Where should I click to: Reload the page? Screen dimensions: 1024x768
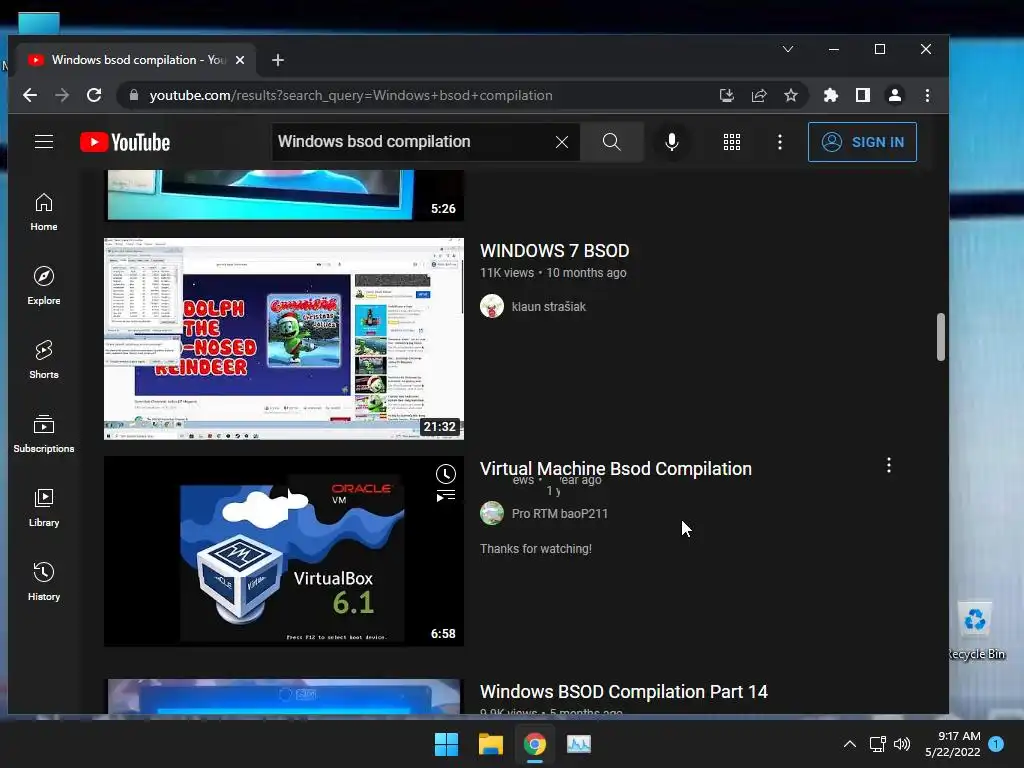[x=94, y=95]
